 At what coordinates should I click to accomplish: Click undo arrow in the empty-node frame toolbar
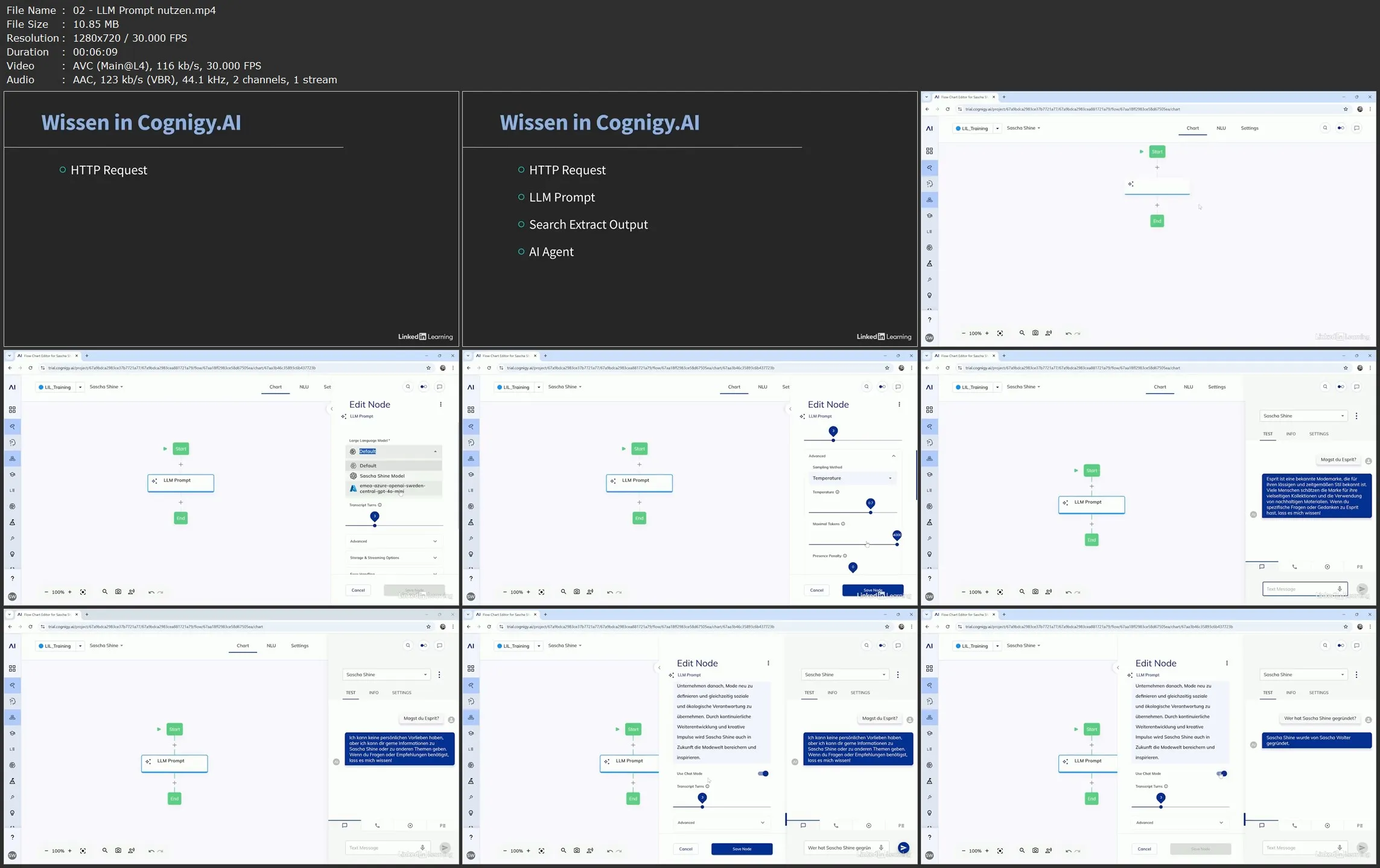pyautogui.click(x=1068, y=334)
